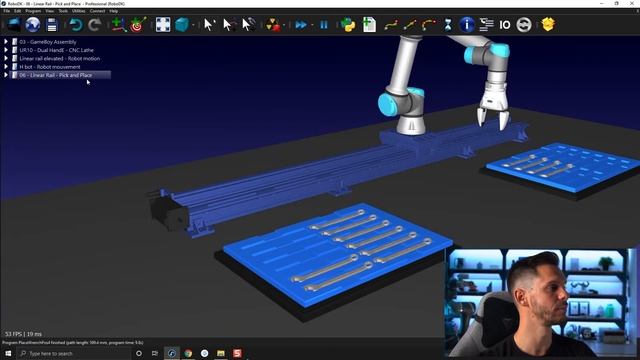640x360 pixels.
Task: Click the program finished status bar message
Action: click(x=73, y=343)
